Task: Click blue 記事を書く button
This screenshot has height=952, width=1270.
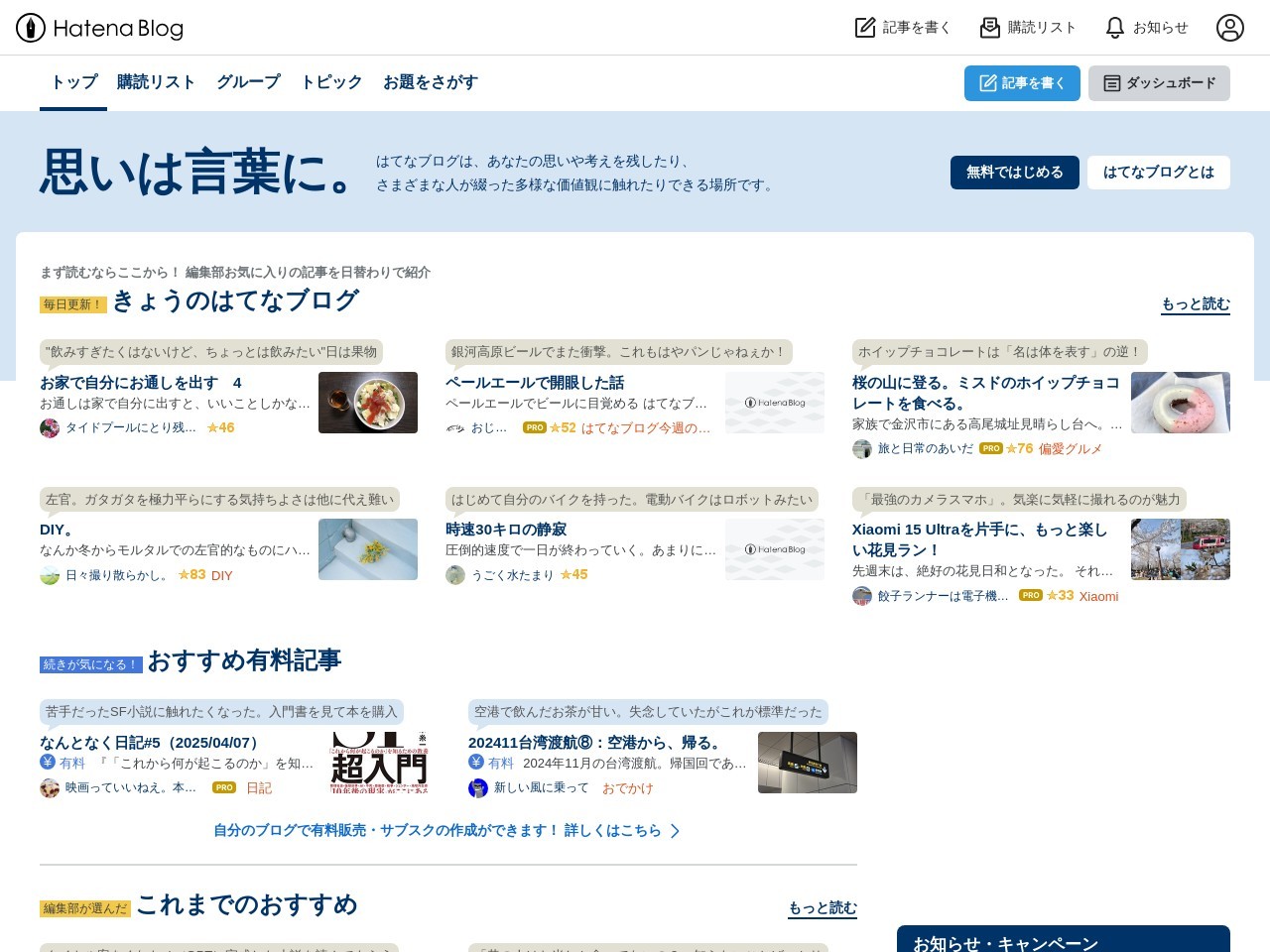Action: click(x=1022, y=83)
